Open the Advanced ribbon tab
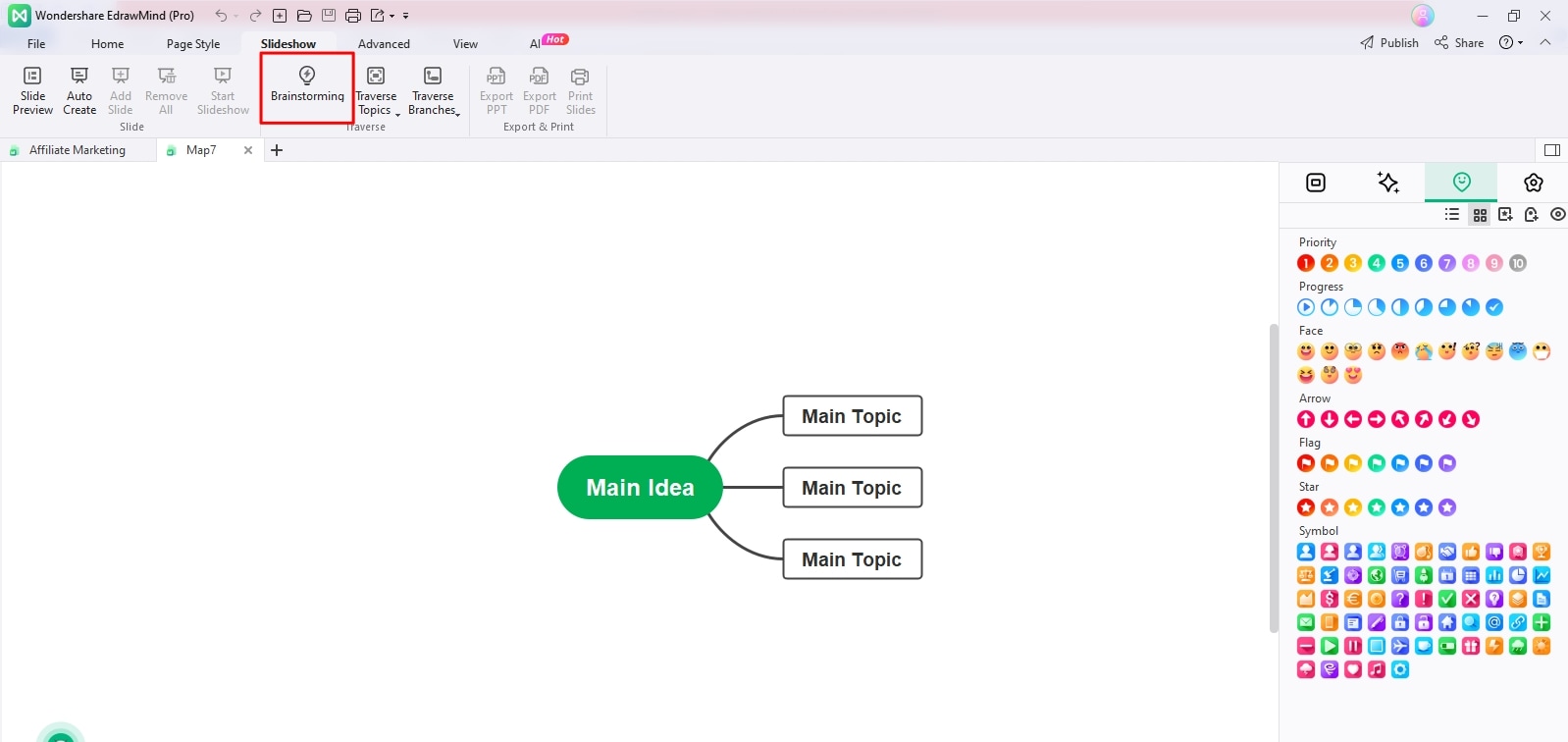Viewport: 1568px width, 742px height. (x=384, y=44)
